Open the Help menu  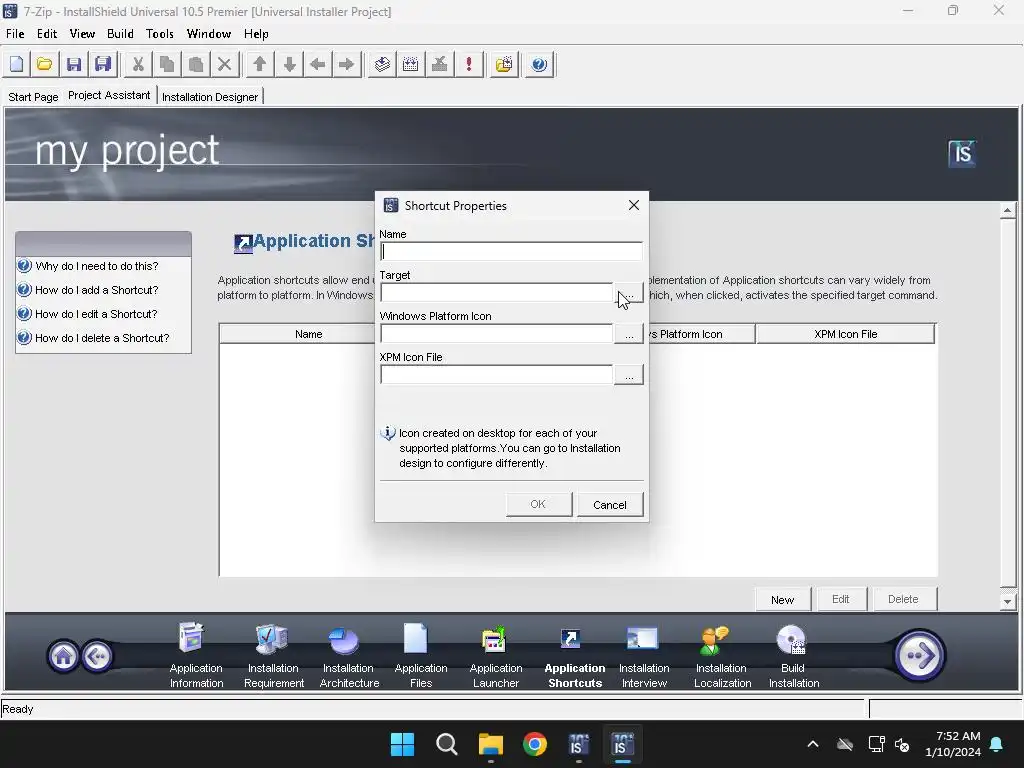tap(256, 34)
